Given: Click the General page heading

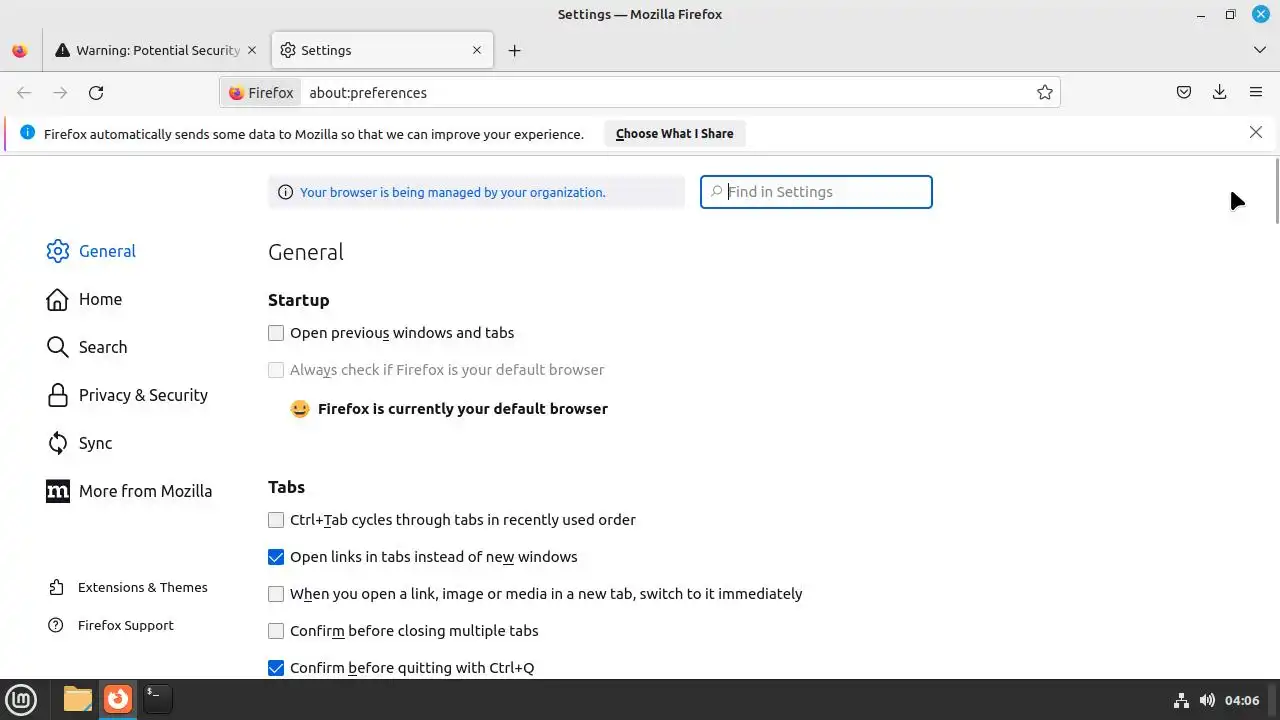Looking at the screenshot, I should 306,252.
